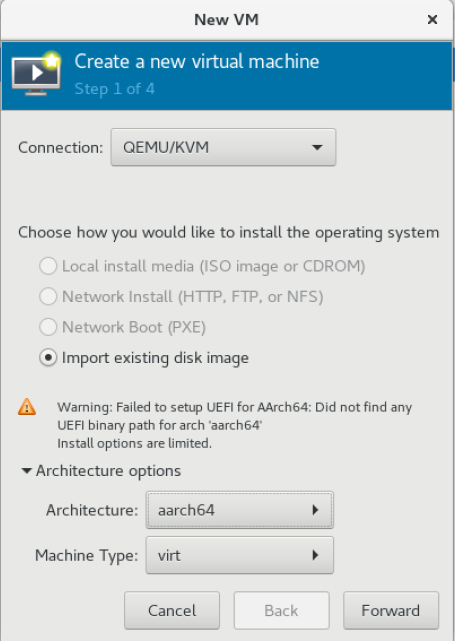Select Network Install (HTTP, FTP, or NFS)
This screenshot has height=641, width=455.
tap(48, 296)
